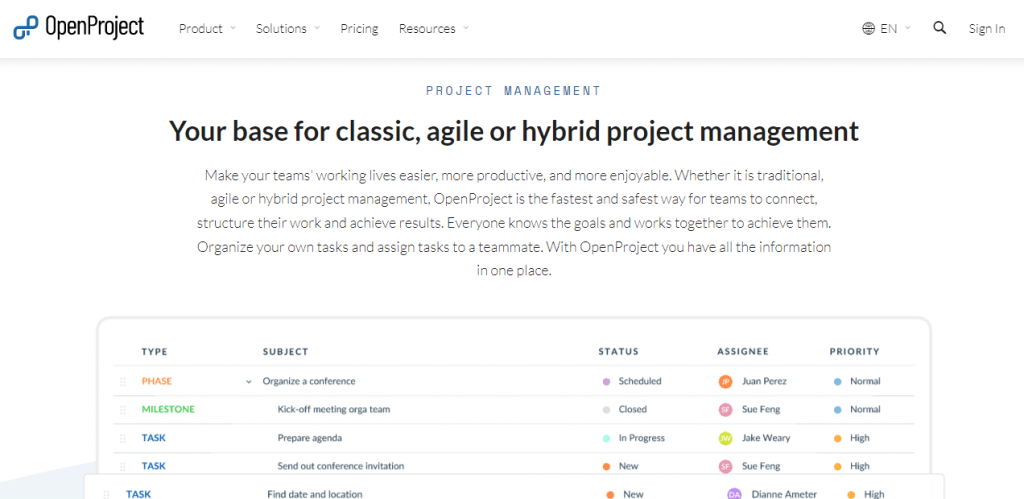Click the ASSIGNEE column header

pos(744,351)
